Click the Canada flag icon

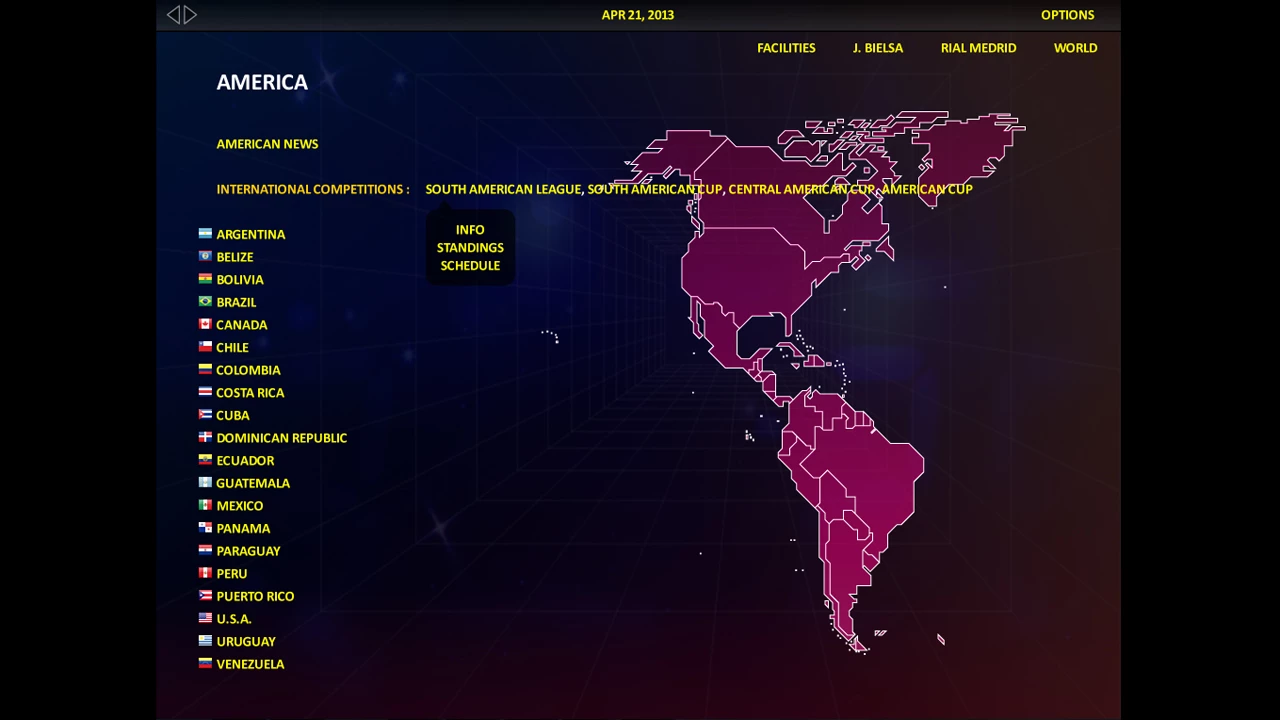click(x=205, y=324)
